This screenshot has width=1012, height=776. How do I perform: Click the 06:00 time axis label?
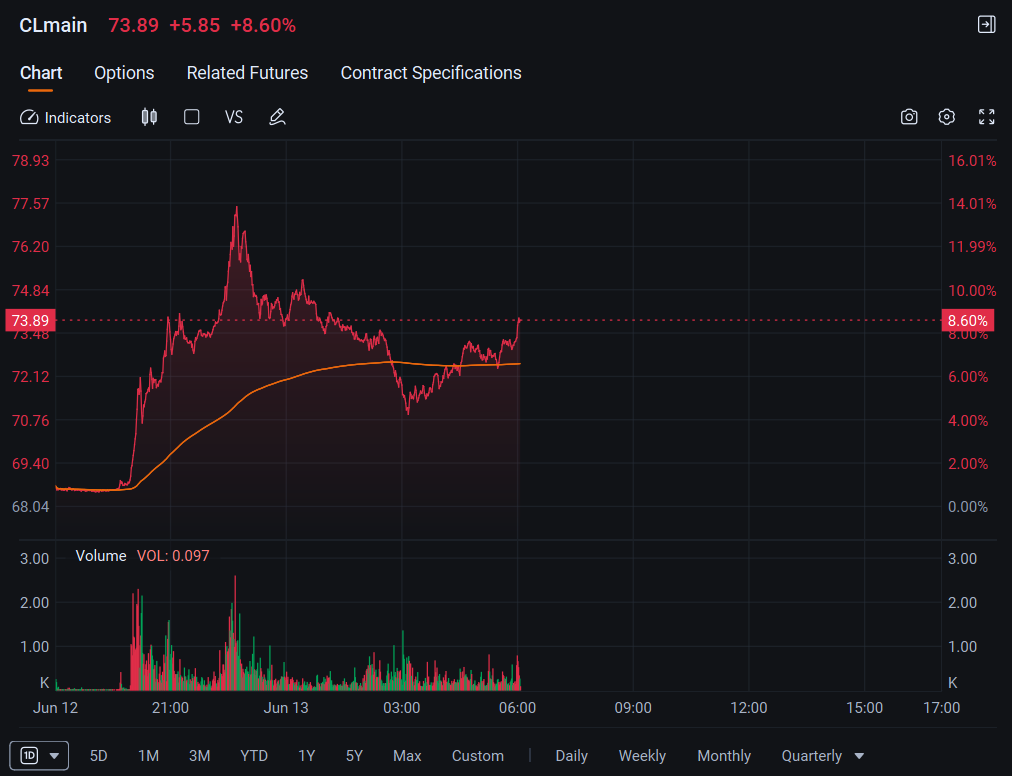[517, 708]
